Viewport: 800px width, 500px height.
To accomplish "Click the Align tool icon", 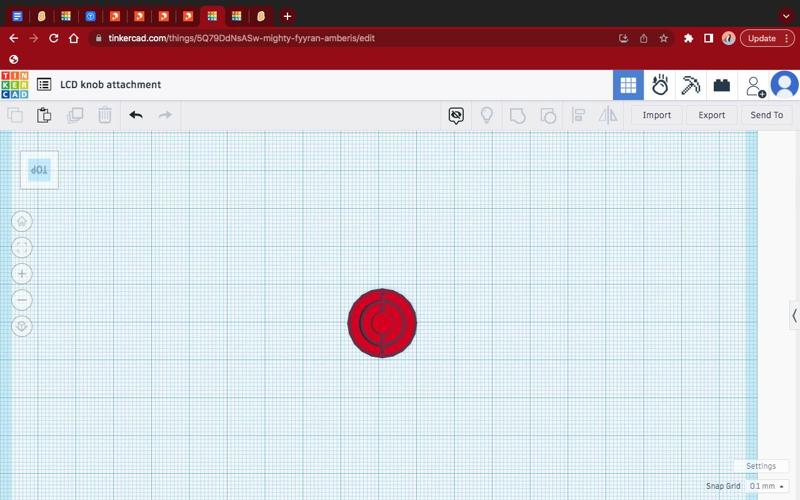I will pos(578,115).
